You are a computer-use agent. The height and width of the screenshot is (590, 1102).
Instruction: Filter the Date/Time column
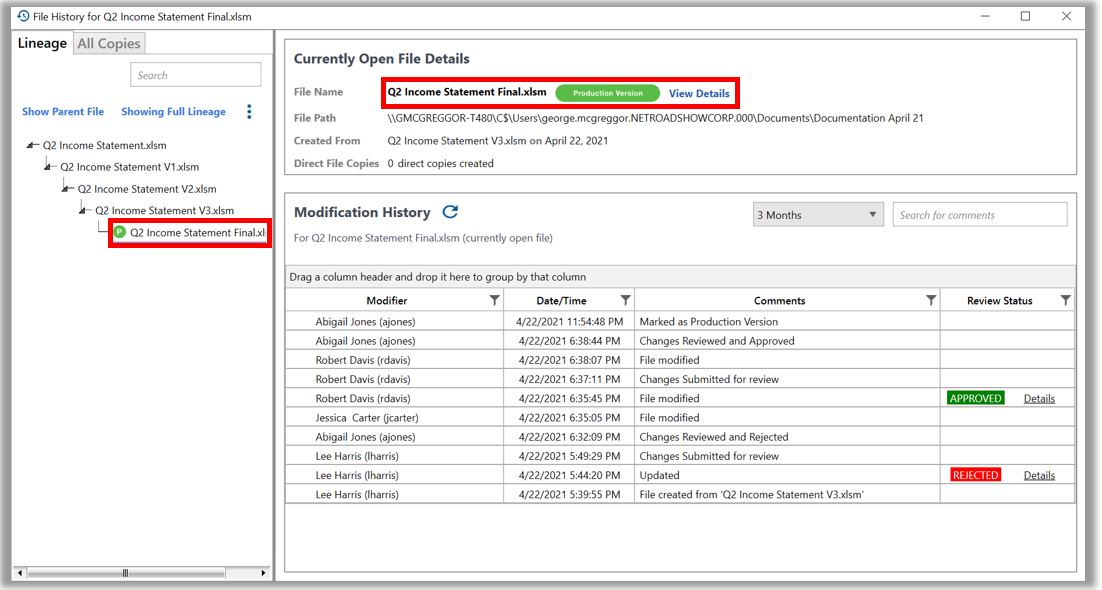(x=625, y=300)
